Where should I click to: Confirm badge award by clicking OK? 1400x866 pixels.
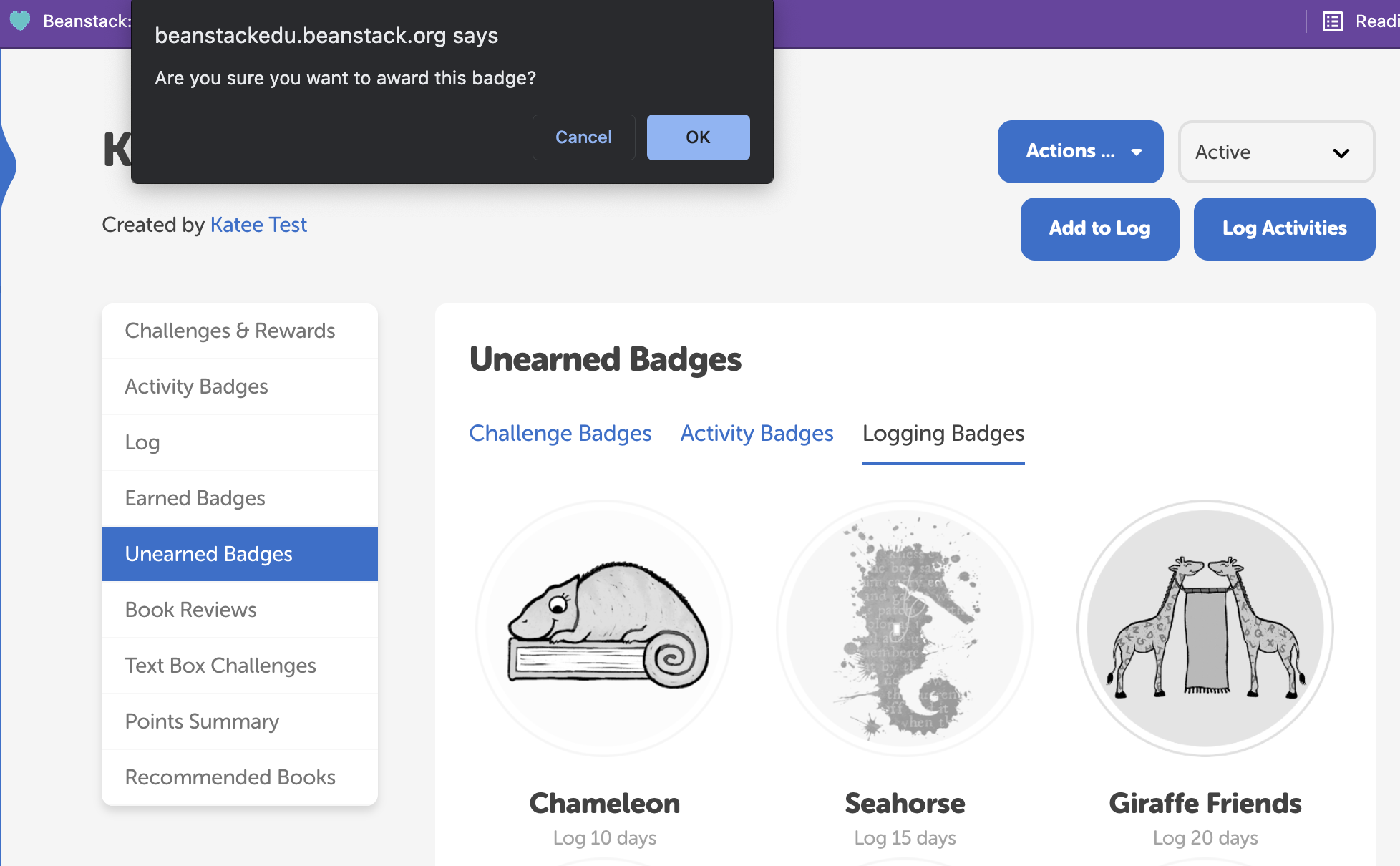tap(698, 137)
